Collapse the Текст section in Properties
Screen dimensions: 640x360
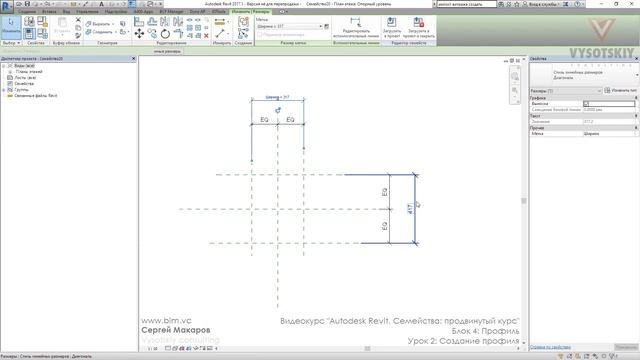click(x=636, y=116)
